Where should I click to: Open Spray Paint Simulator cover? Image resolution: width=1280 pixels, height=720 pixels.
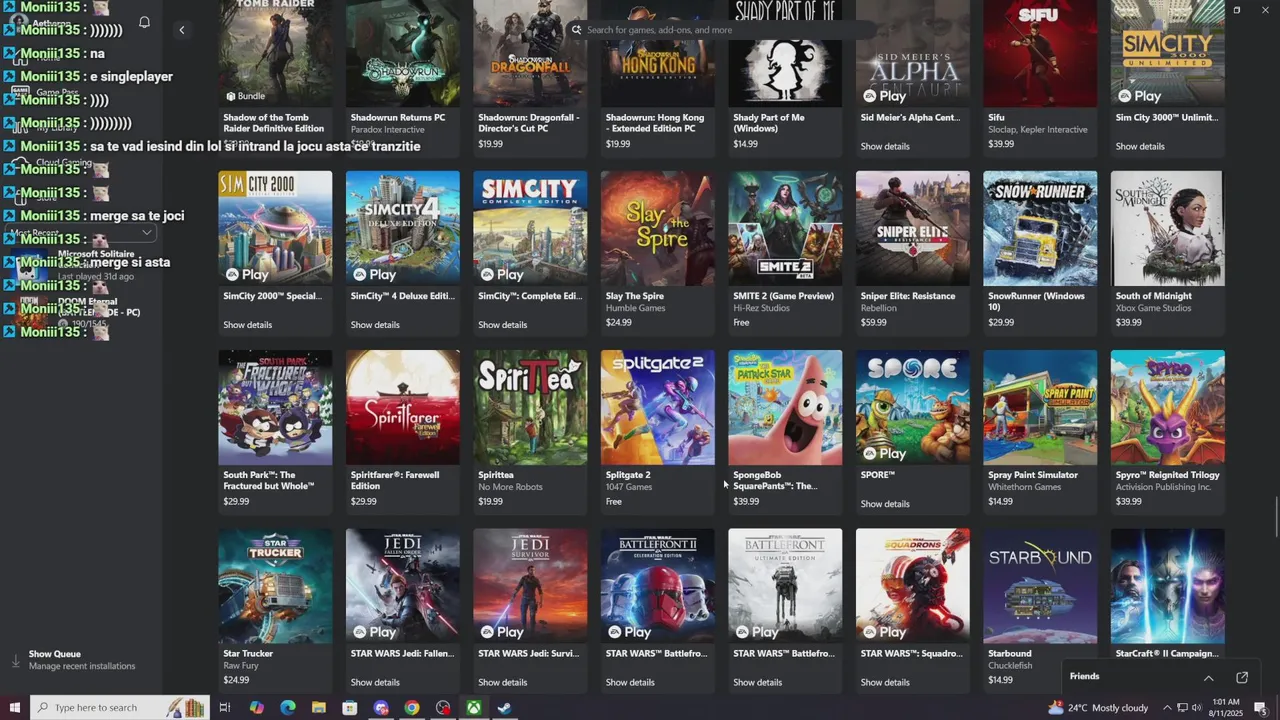coord(1040,407)
